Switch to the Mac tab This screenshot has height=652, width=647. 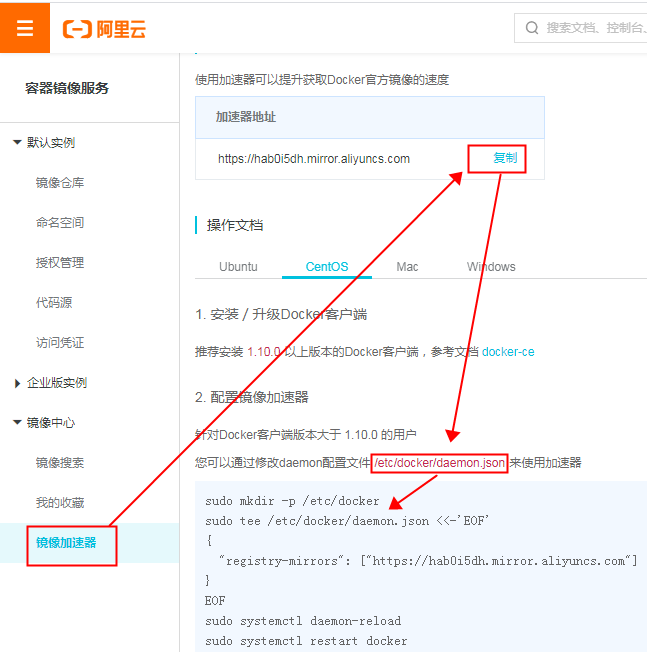click(407, 267)
